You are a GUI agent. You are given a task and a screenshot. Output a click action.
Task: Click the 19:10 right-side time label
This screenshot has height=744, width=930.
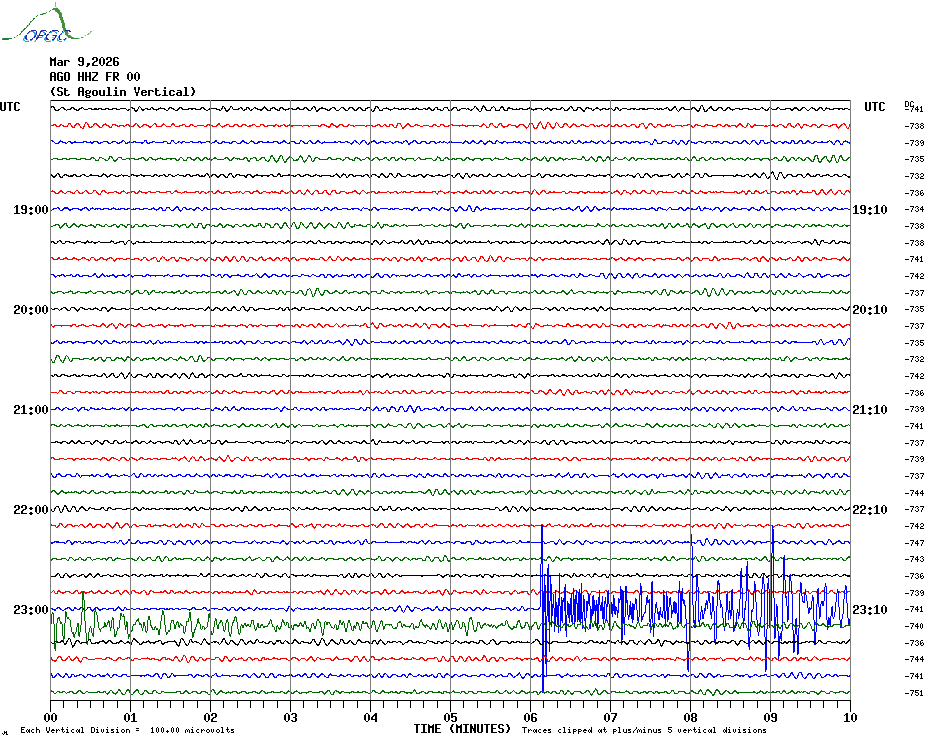870,210
